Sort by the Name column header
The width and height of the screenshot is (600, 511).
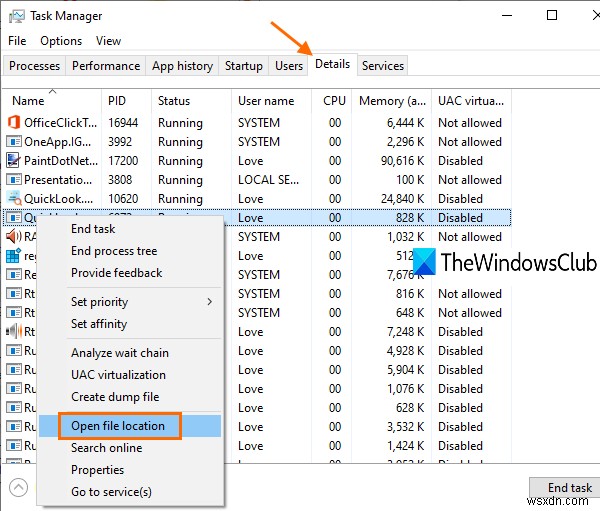(x=52, y=101)
